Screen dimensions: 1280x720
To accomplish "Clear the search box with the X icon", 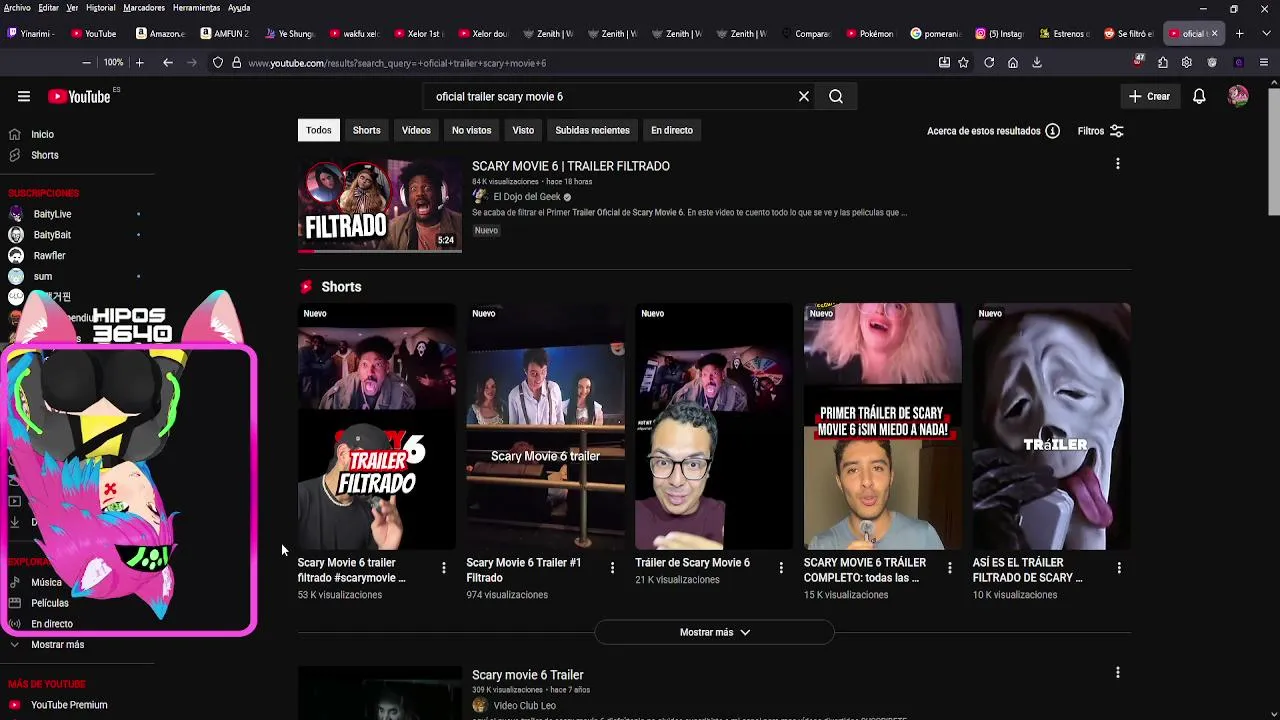I will 804,97.
